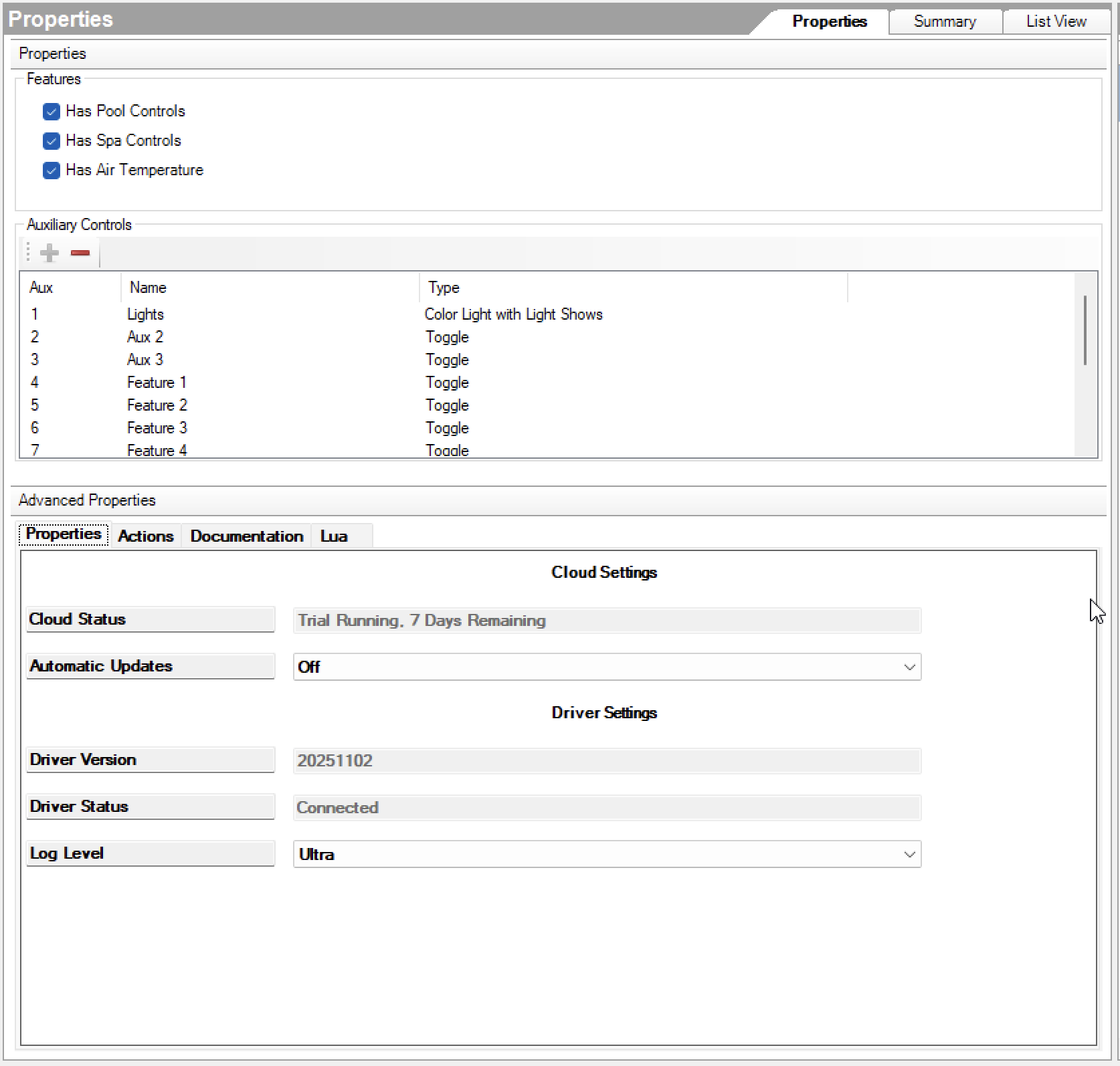This screenshot has height=1066, width=1120.
Task: Click the Aux 3 list entry
Action: 145,360
